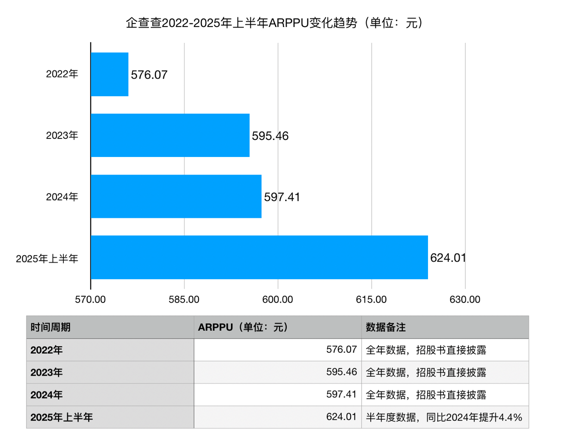Screen dimensions: 563x442
Task: Select the 2025年上半年 row header in table
Action: tap(110, 417)
